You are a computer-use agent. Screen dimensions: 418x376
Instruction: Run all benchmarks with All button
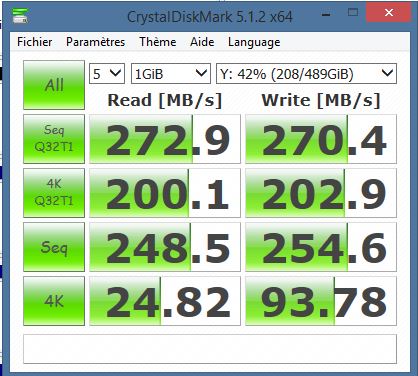[x=54, y=85]
